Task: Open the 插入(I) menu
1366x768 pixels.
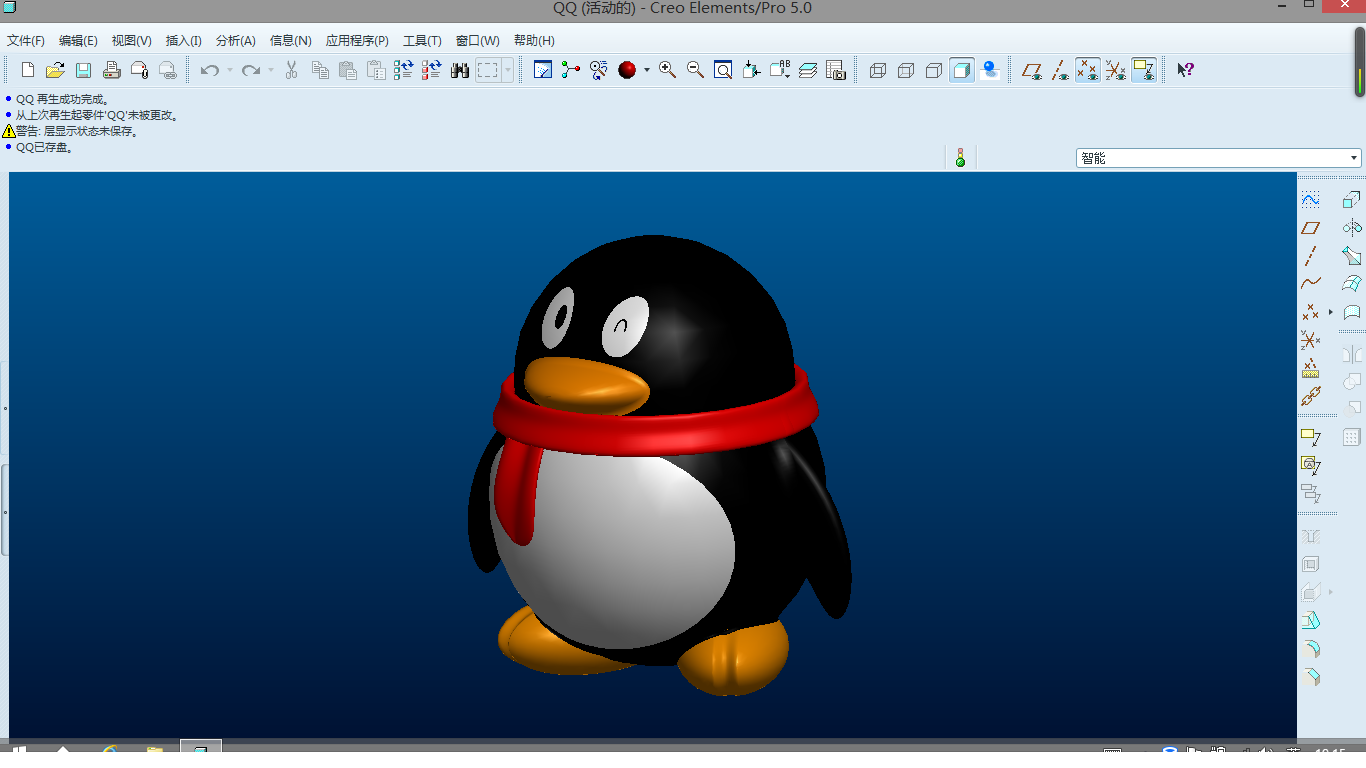Action: [184, 41]
